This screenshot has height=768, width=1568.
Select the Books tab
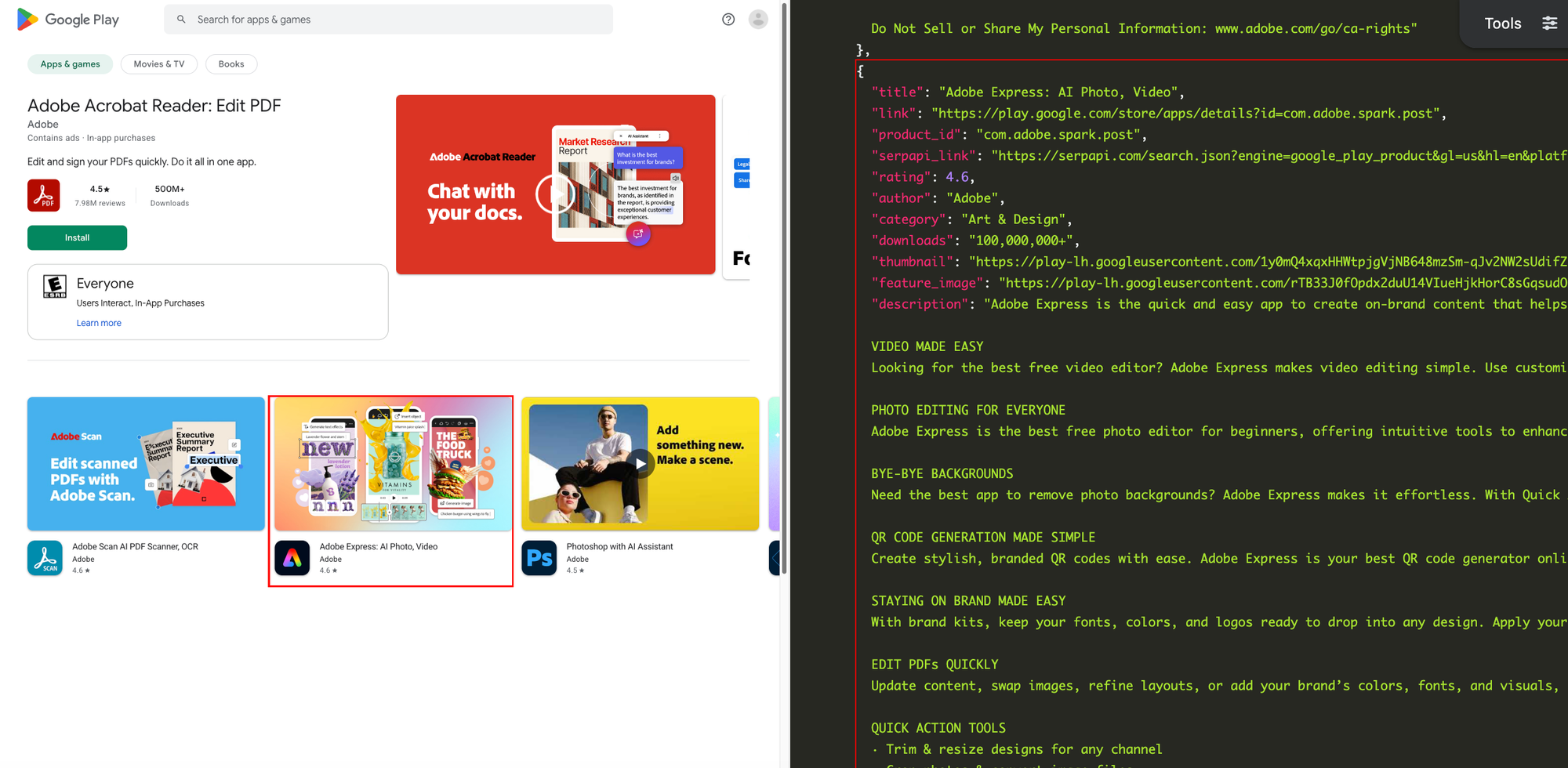tap(231, 64)
